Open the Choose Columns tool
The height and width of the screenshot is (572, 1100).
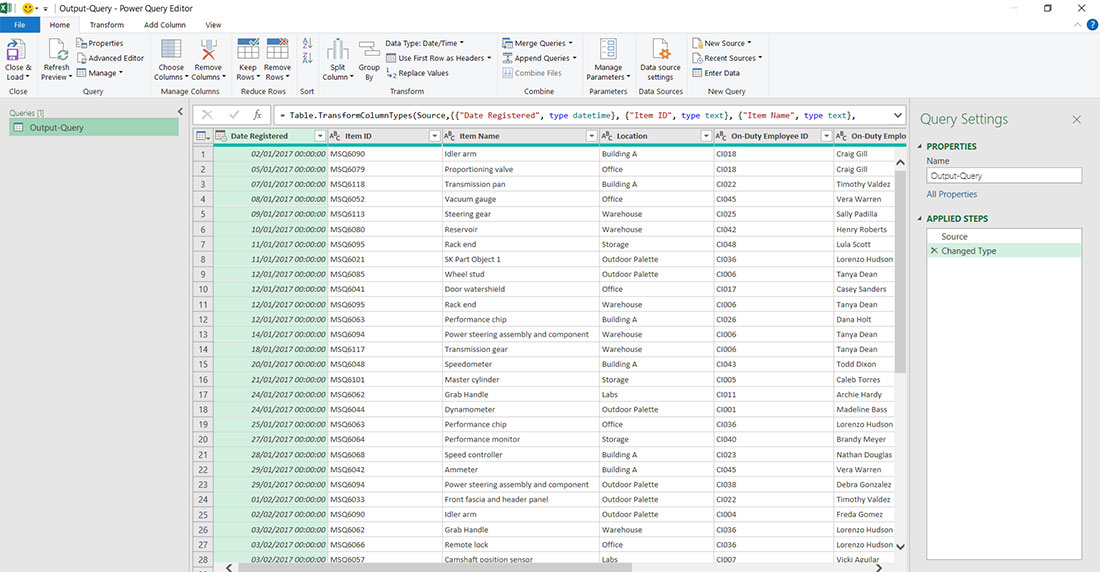click(171, 60)
